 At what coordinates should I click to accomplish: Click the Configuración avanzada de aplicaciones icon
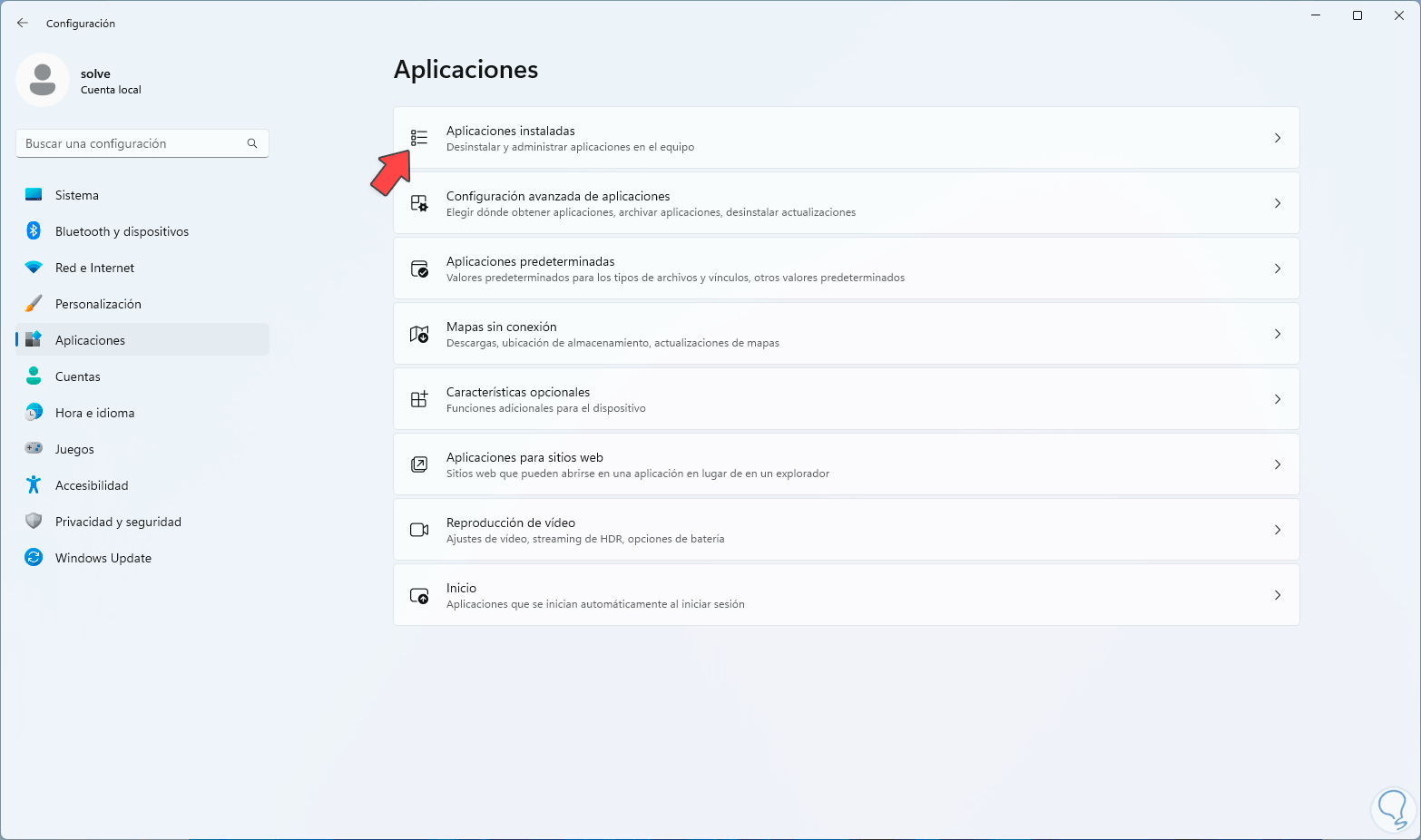[418, 203]
